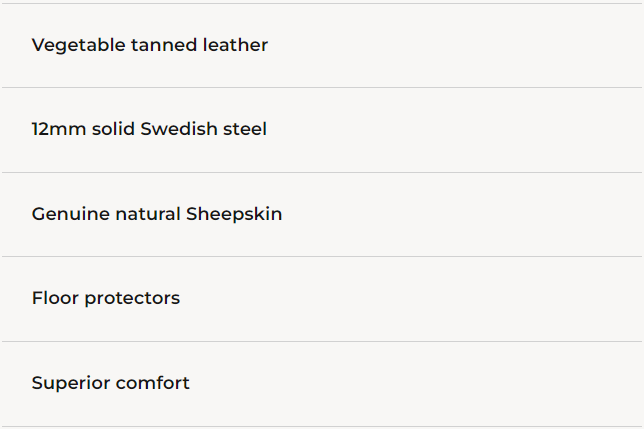Screen dimensions: 644x429
Task: Toggle the Swedish steel feature panel
Action: [x=149, y=130]
